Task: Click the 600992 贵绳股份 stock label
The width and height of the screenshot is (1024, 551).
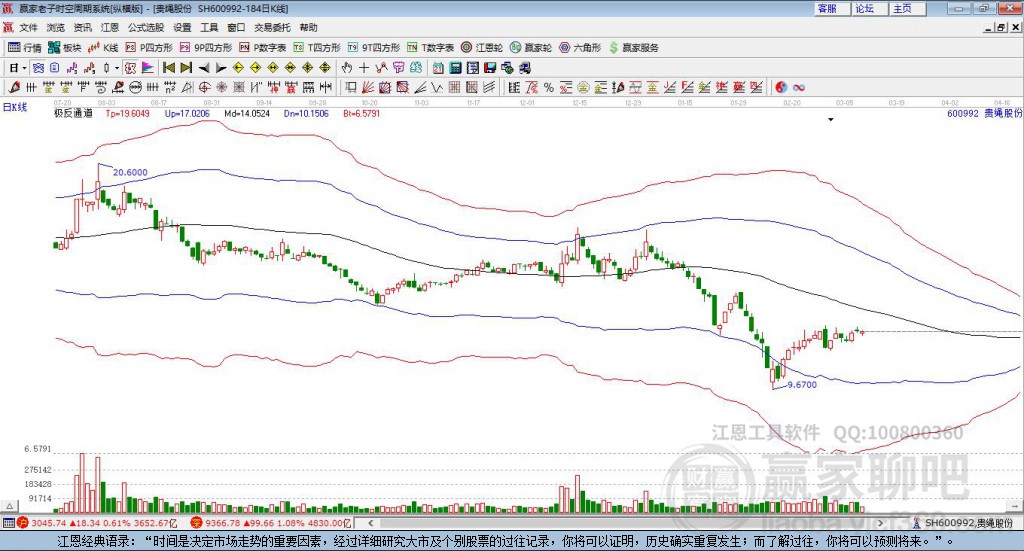Action: [x=984, y=114]
